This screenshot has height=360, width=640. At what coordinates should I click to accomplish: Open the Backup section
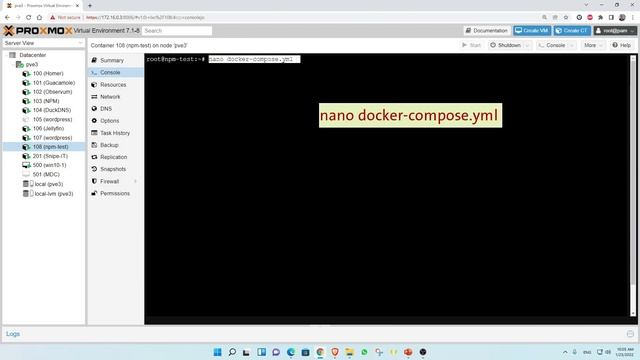[109, 145]
